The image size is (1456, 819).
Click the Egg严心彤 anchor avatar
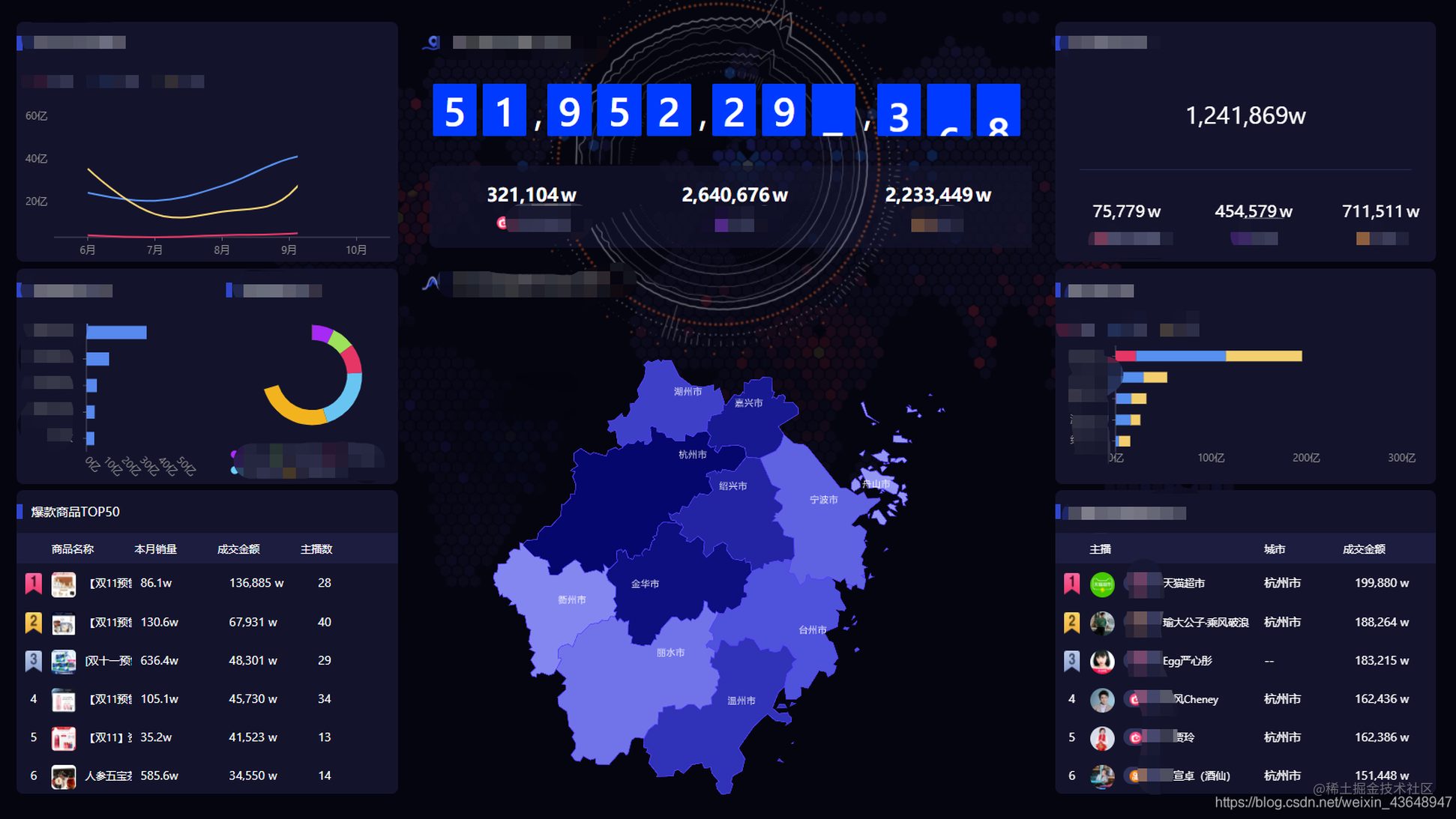(1102, 662)
